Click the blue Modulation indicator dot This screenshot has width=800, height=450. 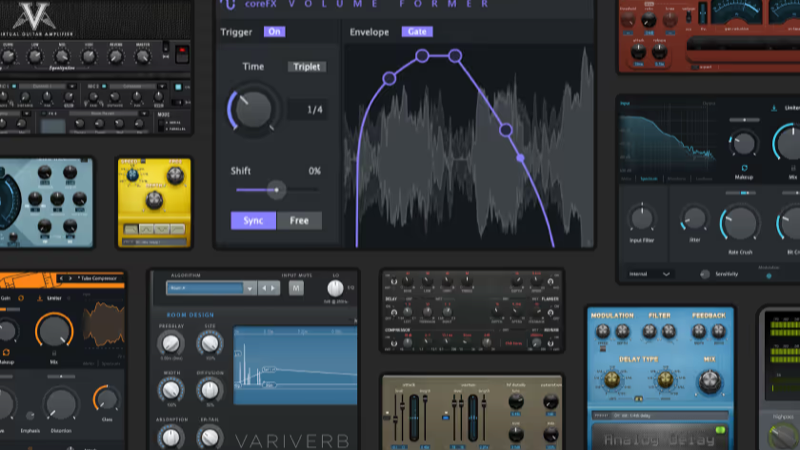pyautogui.click(x=769, y=276)
